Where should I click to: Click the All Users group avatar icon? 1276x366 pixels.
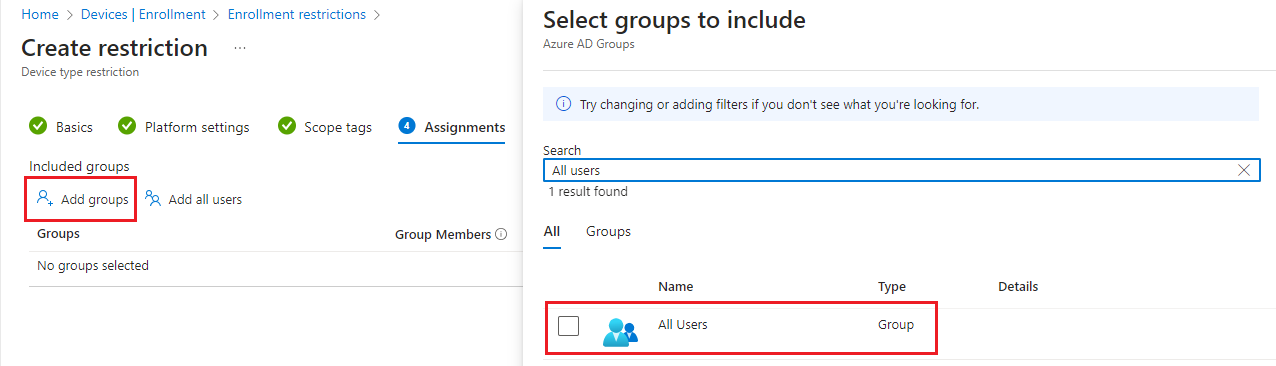[x=620, y=331]
